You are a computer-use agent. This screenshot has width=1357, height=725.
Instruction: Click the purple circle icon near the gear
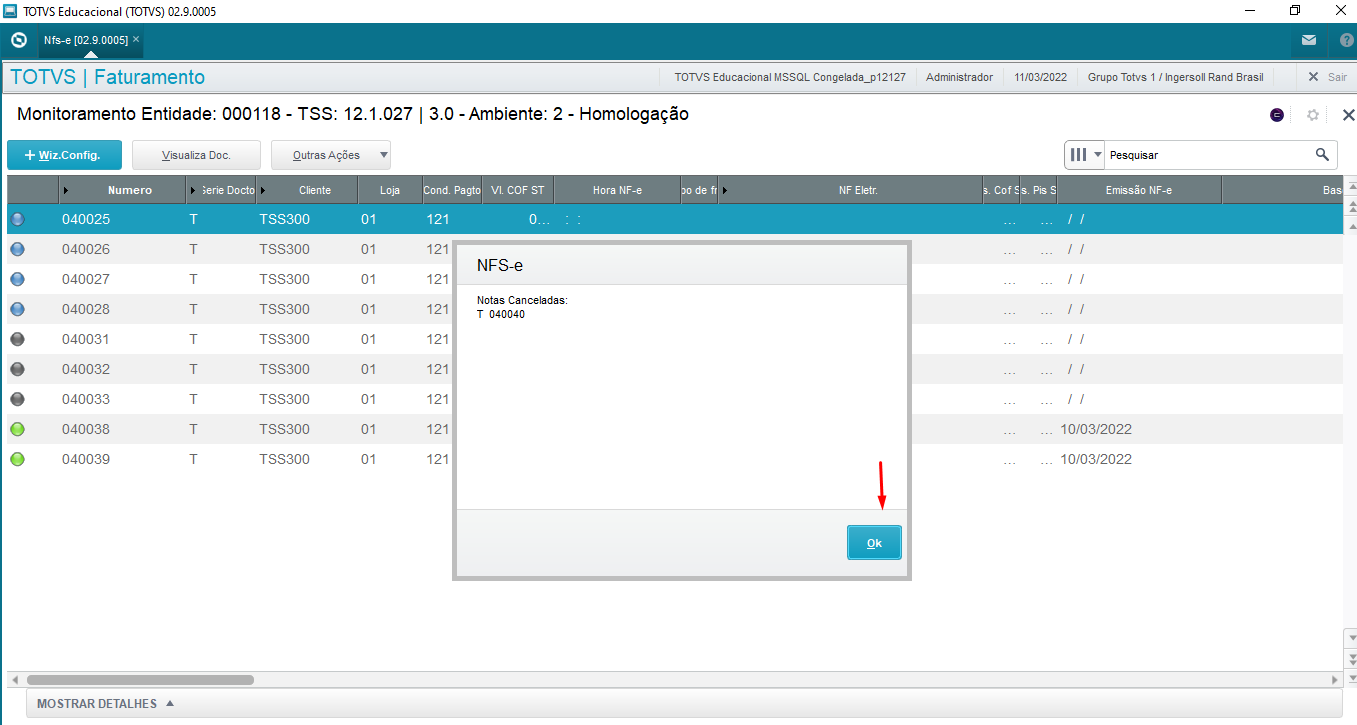[x=1277, y=115]
